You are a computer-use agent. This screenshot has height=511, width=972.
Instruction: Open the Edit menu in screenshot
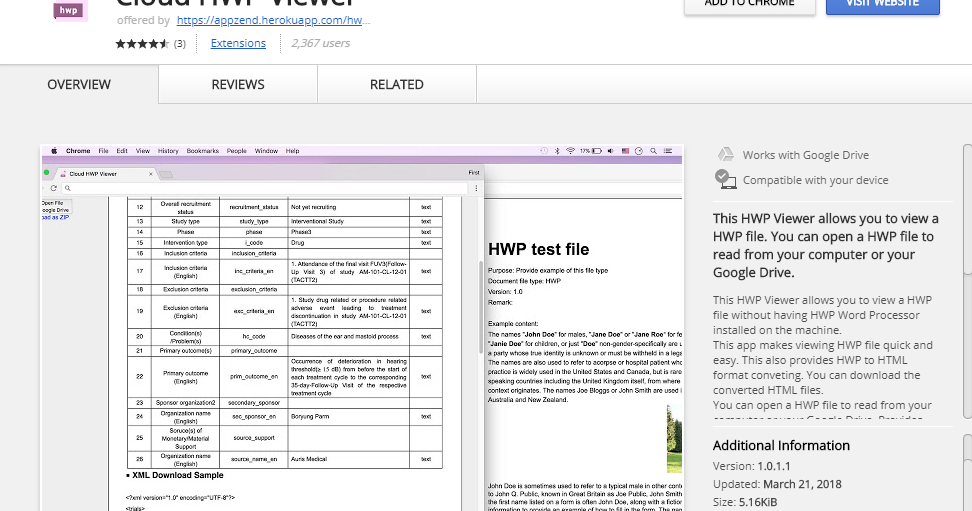point(122,151)
